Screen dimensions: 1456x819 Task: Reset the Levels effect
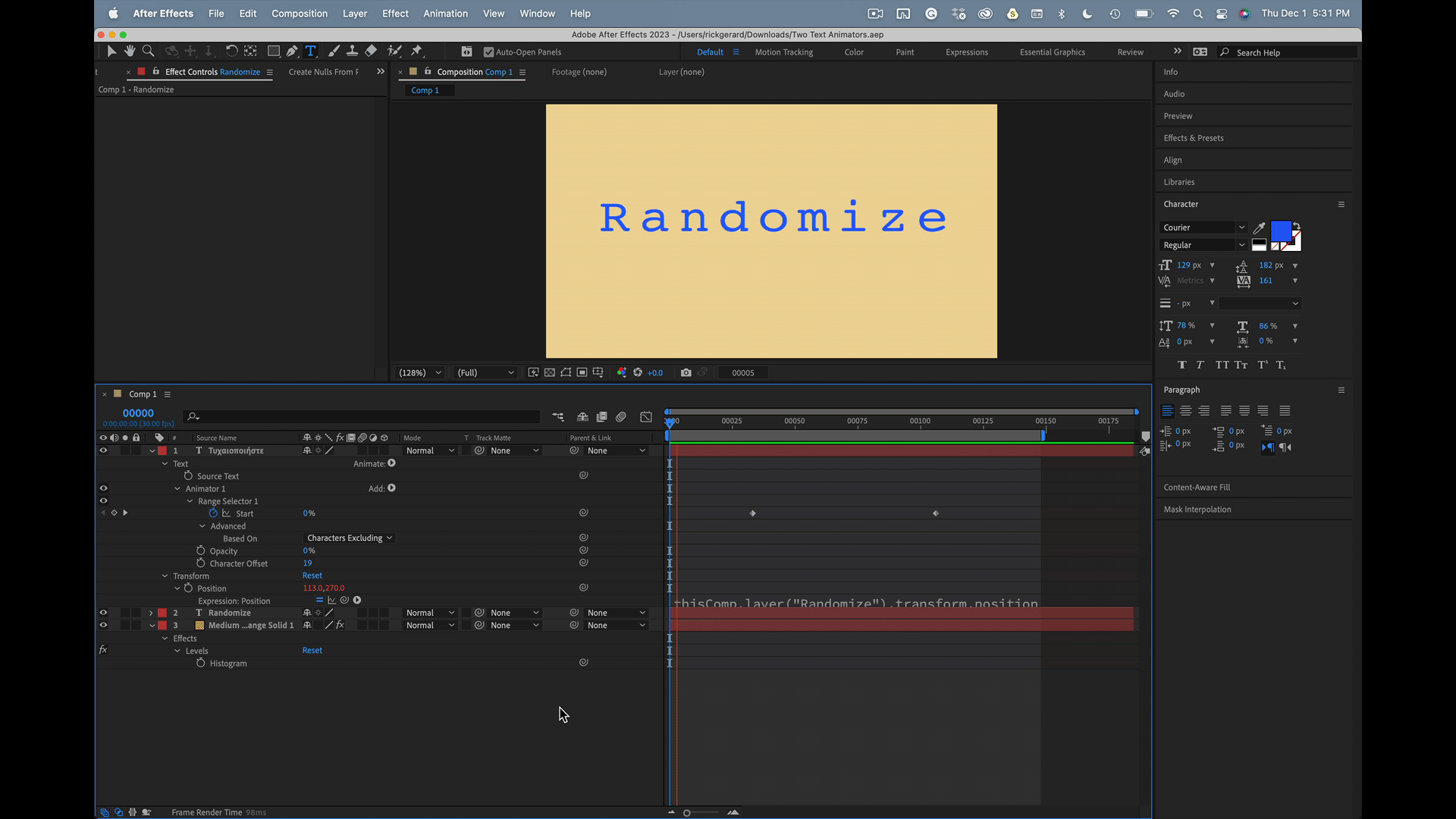pyautogui.click(x=312, y=650)
